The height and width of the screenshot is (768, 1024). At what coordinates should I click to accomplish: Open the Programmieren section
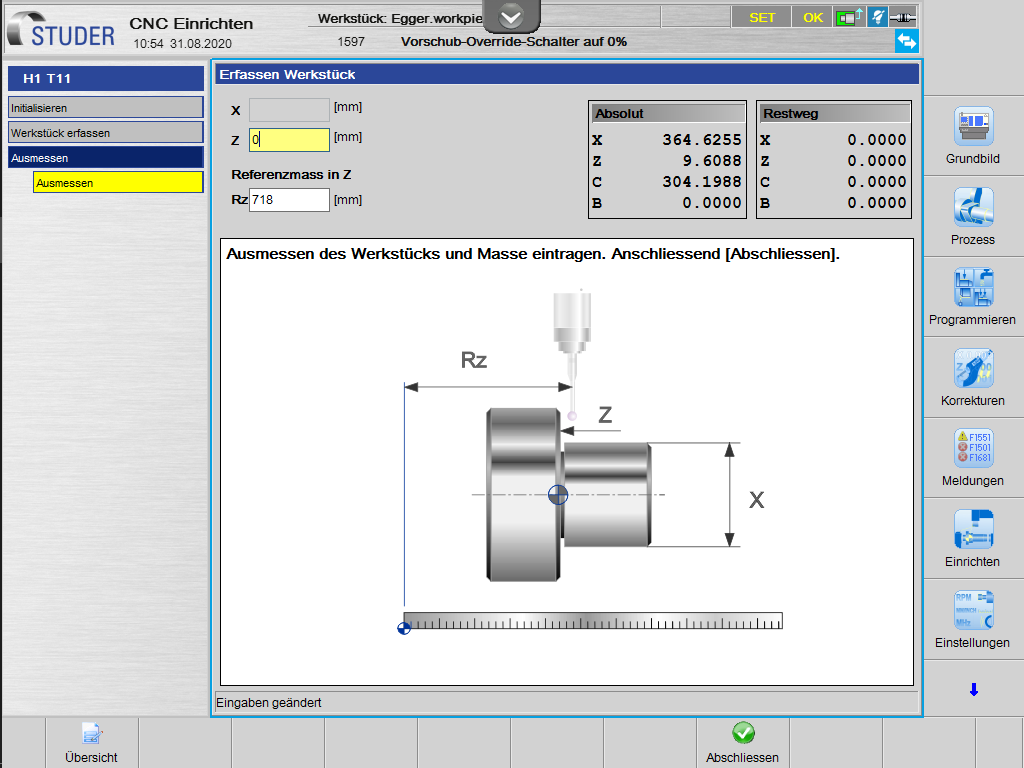pos(973,288)
